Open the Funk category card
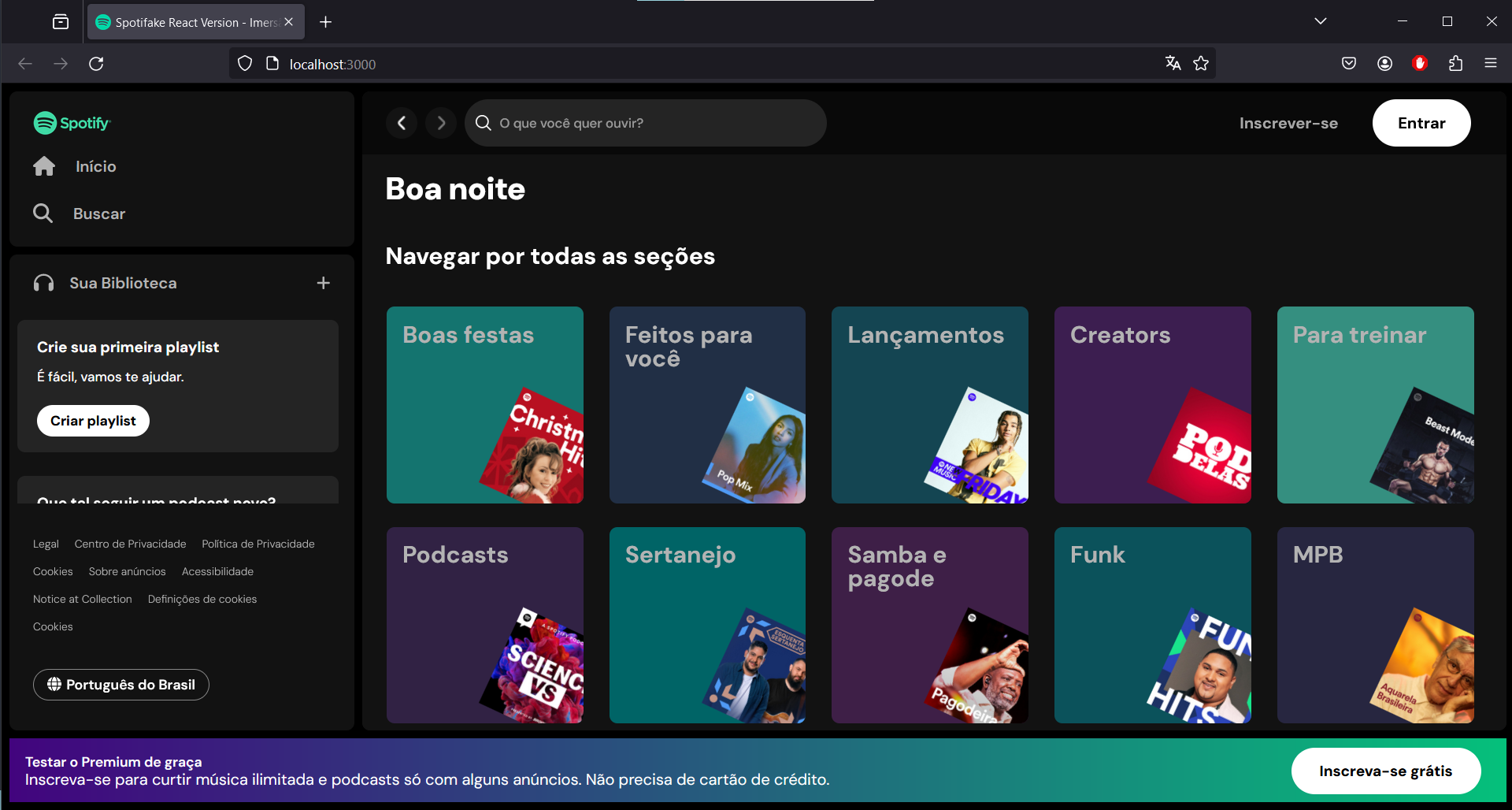This screenshot has height=810, width=1512. [1153, 626]
